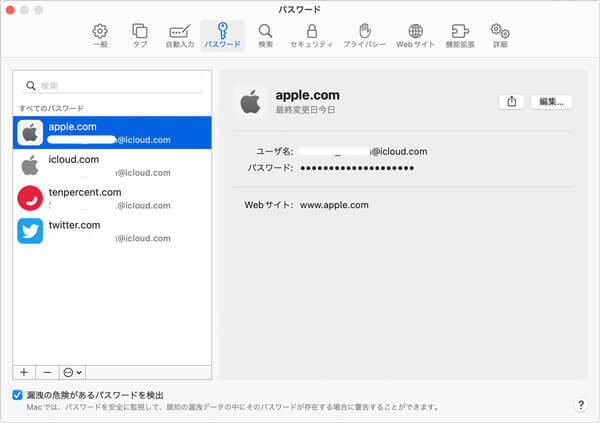Open the Extensions (機能拡張) puzzle tab
The height and width of the screenshot is (423, 600).
pos(460,36)
